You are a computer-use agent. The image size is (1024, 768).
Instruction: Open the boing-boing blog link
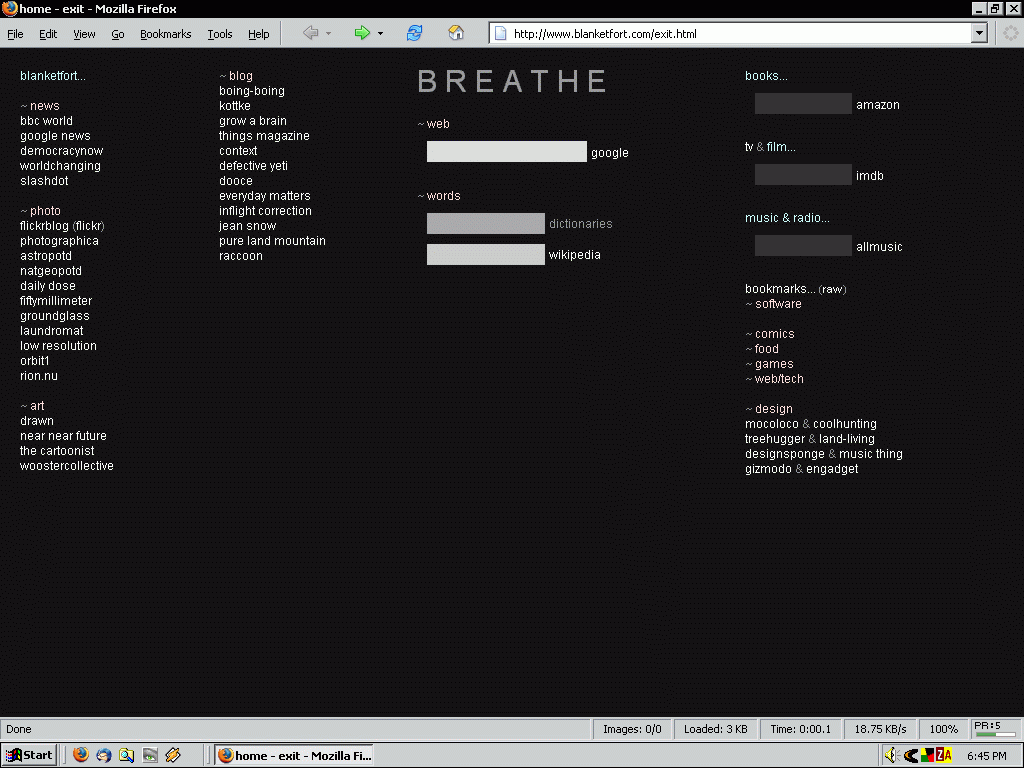pos(251,91)
